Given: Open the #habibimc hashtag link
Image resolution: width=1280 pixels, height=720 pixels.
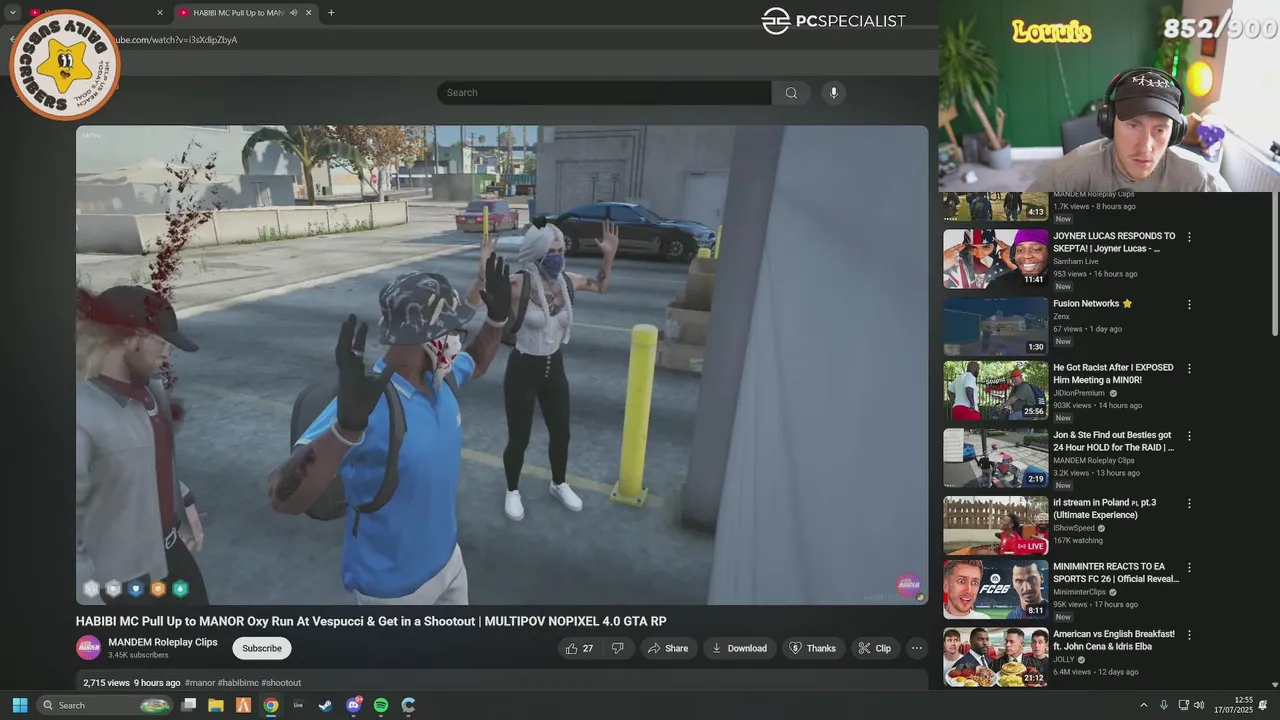Looking at the screenshot, I should (x=238, y=683).
